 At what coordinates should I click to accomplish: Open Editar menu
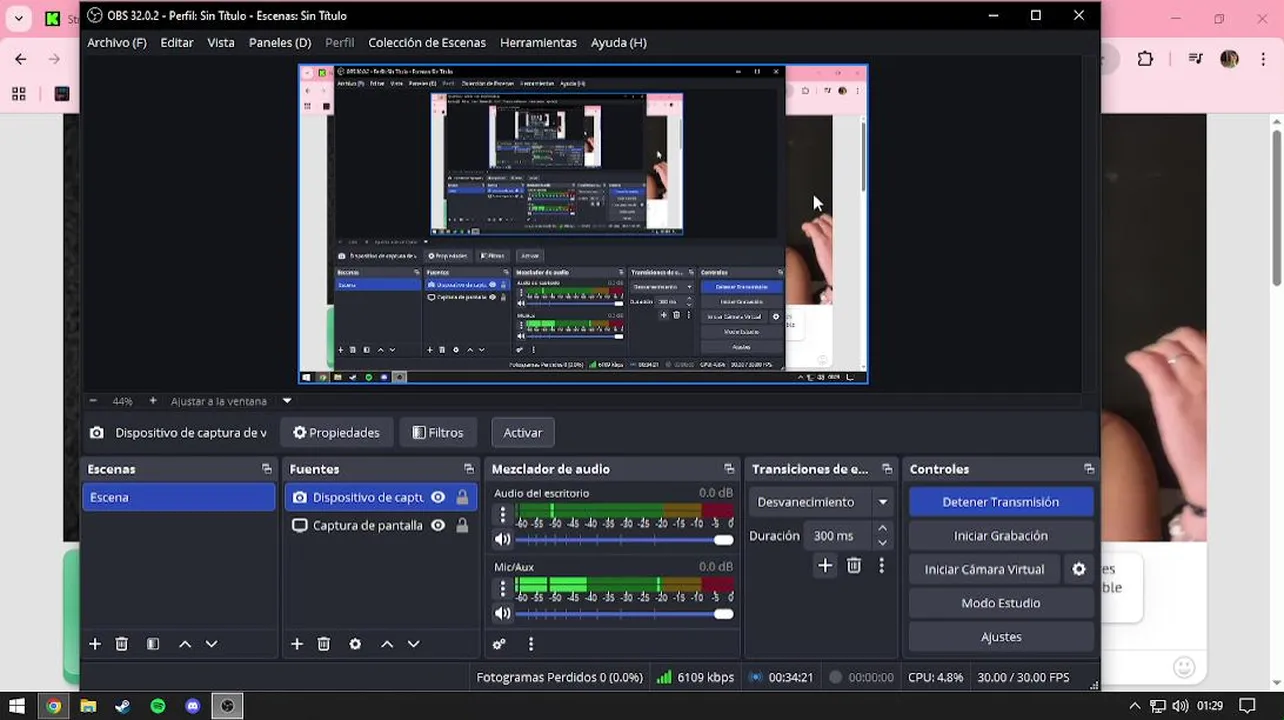click(x=177, y=42)
